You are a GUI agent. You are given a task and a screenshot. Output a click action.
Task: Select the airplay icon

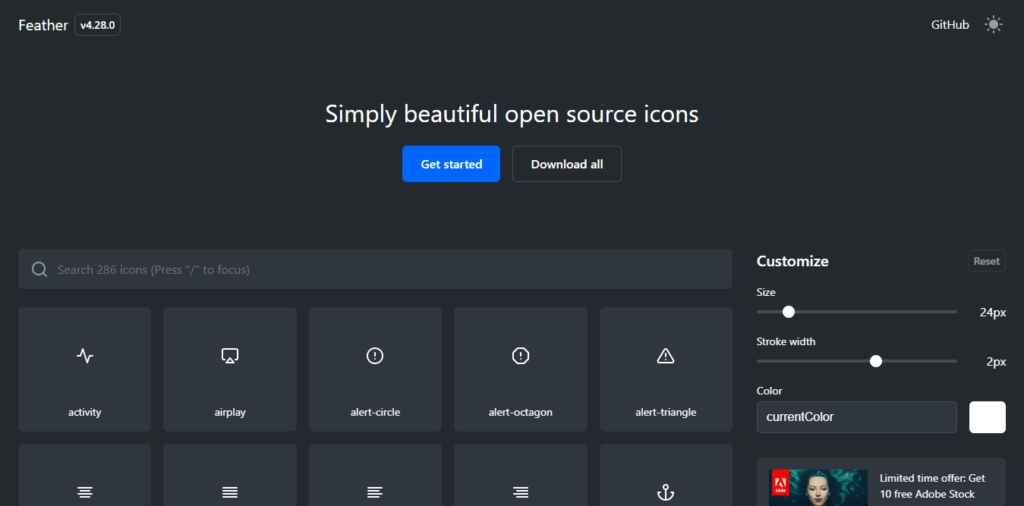click(x=230, y=369)
